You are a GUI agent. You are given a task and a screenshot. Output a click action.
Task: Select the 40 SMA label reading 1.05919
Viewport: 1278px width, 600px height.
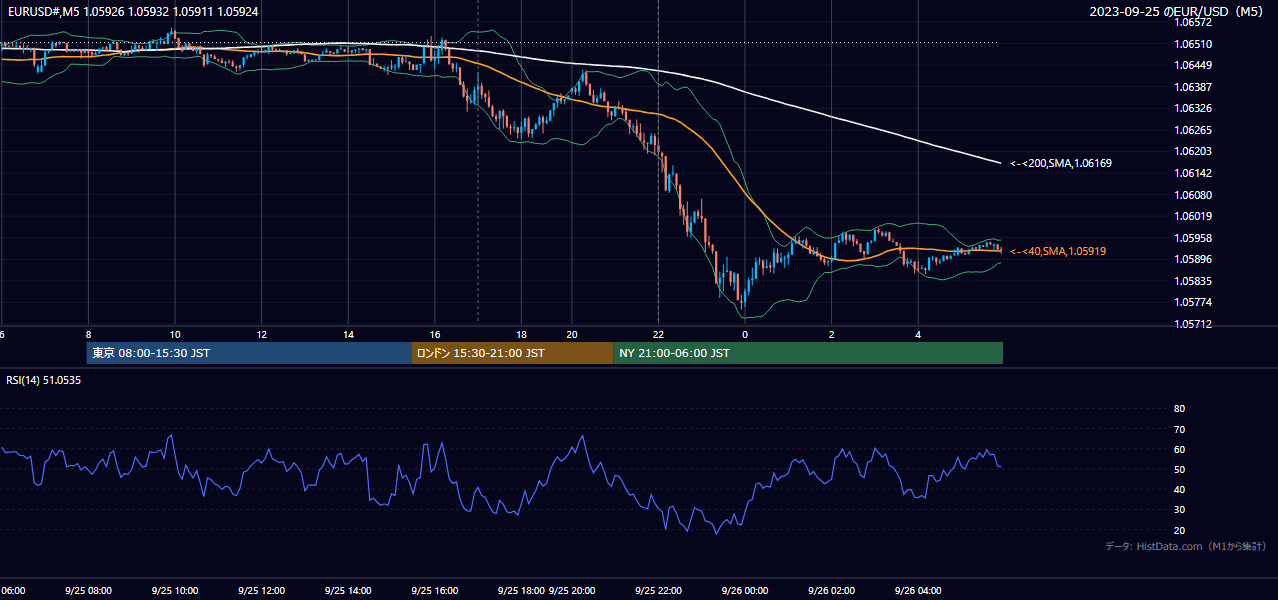pos(1057,251)
